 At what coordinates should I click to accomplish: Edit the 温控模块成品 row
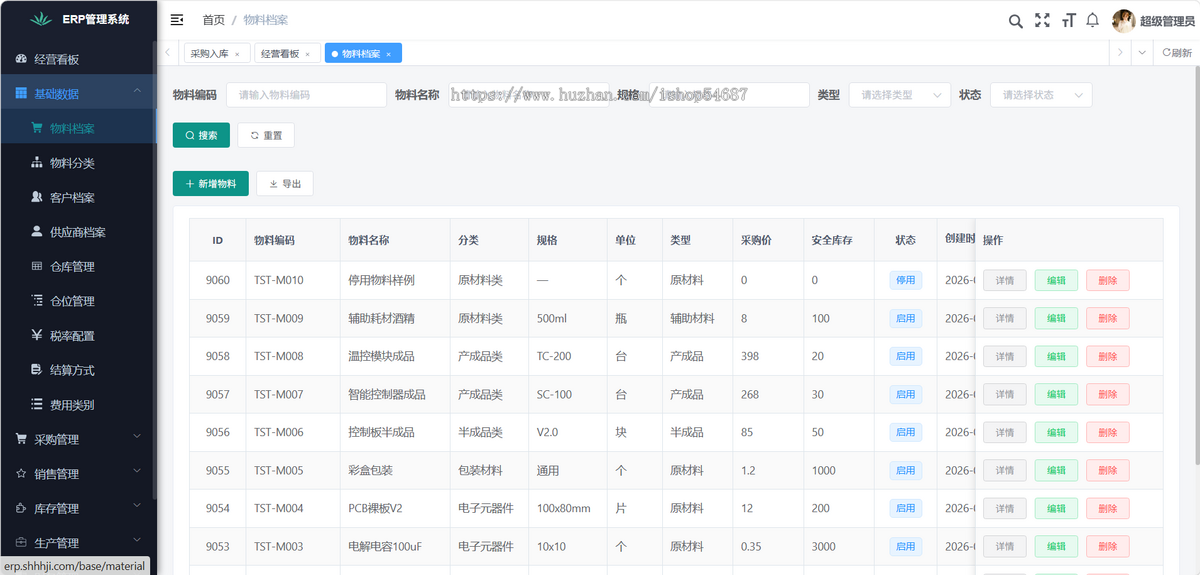[x=1056, y=356]
